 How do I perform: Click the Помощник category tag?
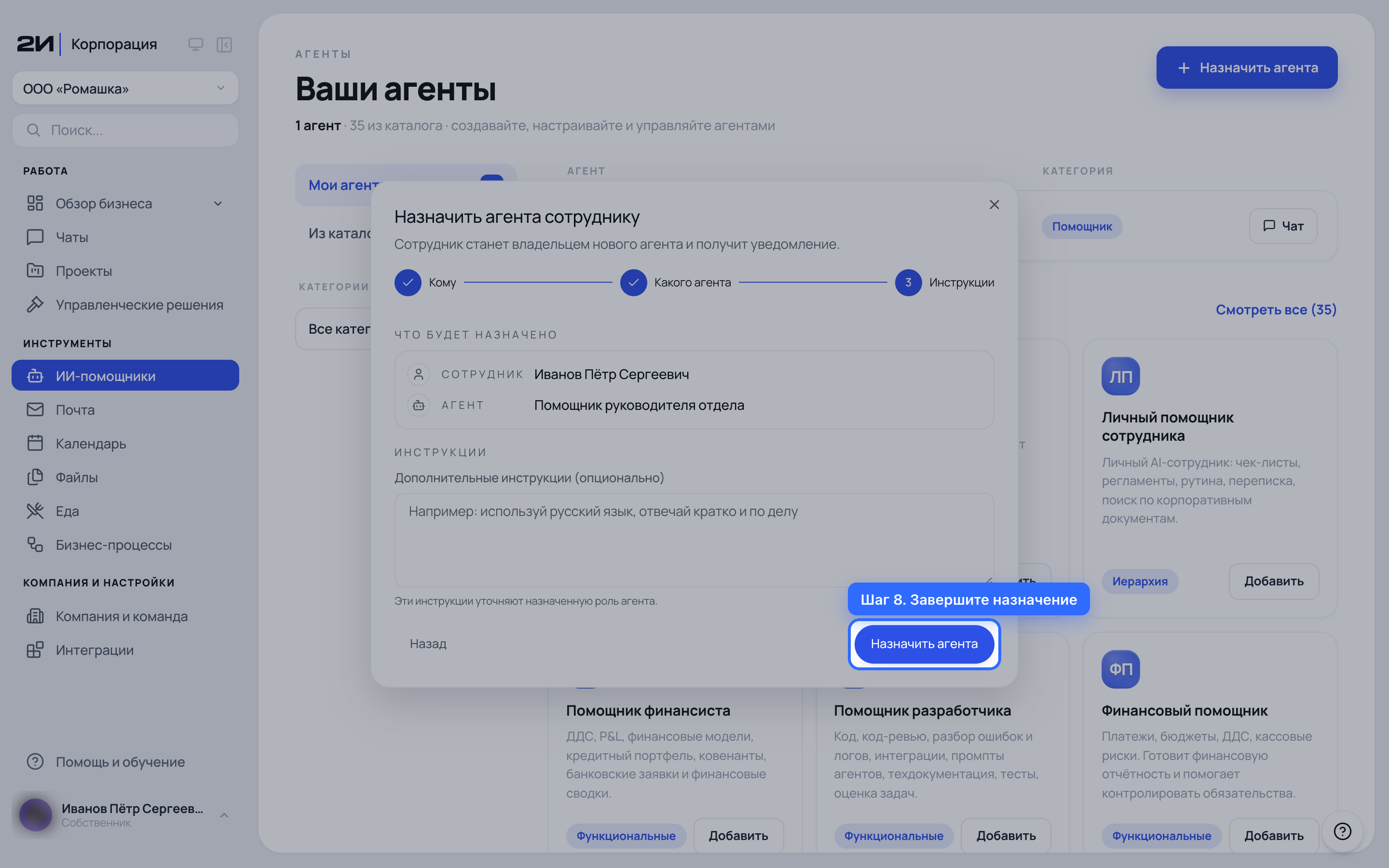click(x=1082, y=227)
